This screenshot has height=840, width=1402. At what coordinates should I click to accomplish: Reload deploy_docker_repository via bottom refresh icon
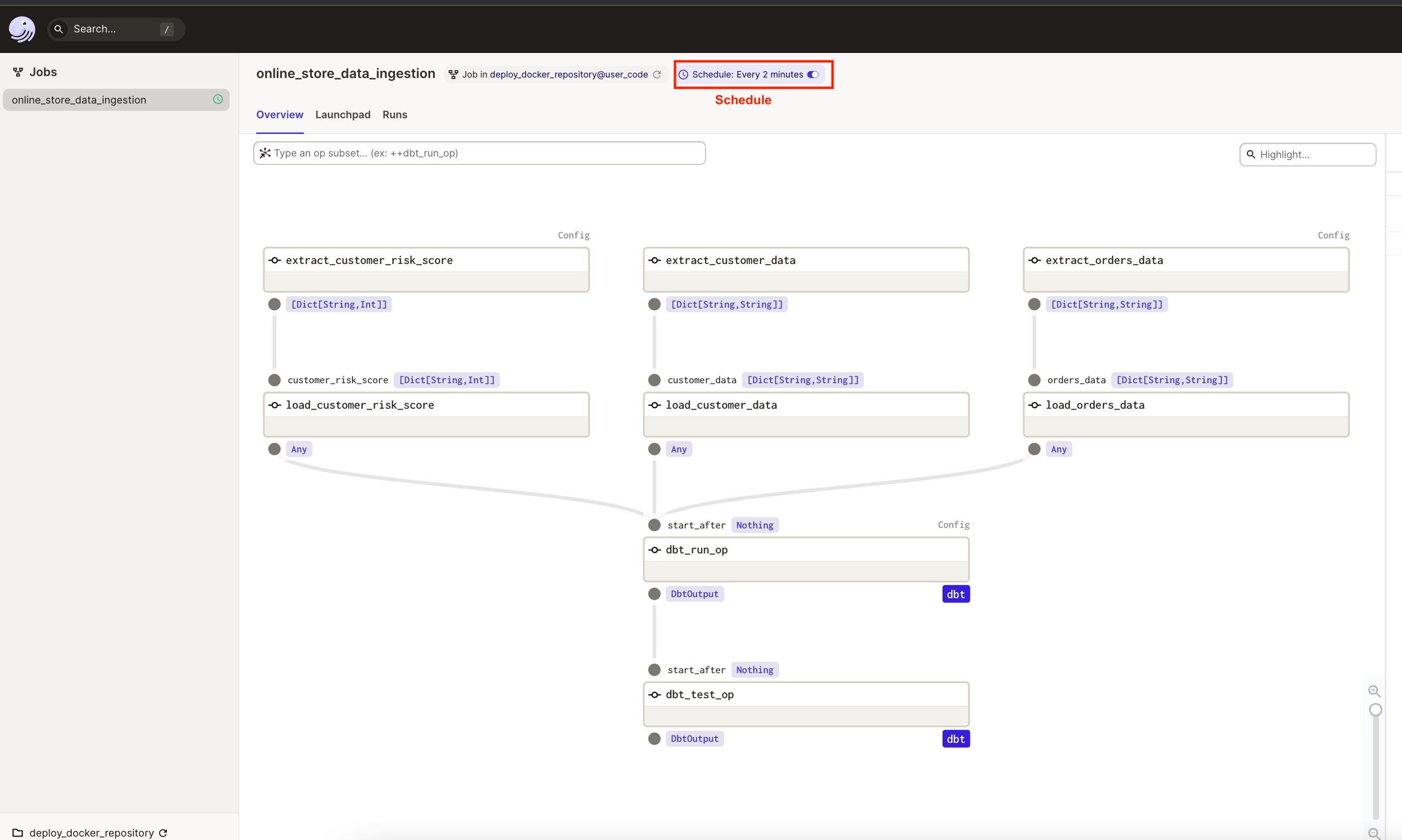pos(163,833)
